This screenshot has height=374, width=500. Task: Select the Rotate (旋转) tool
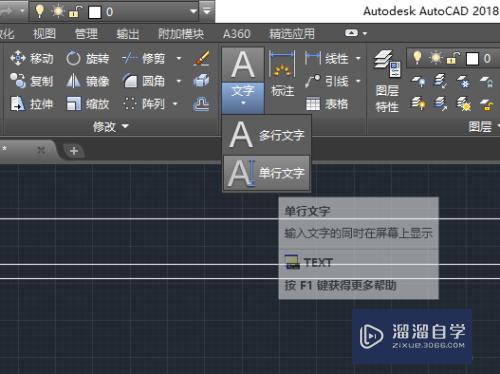pos(87,59)
